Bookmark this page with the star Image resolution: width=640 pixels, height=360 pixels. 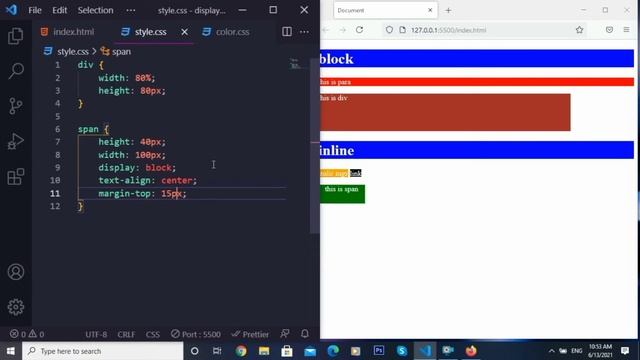[x=579, y=30]
